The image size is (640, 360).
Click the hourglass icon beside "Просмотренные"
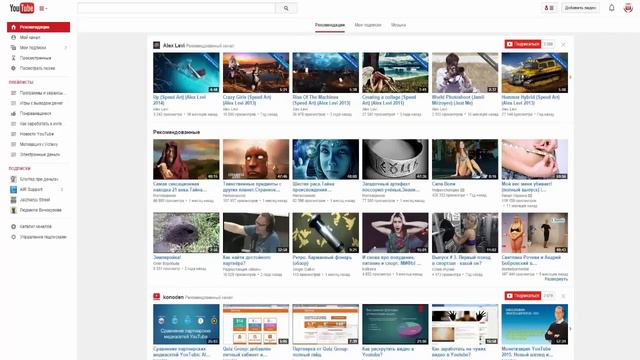click(13, 58)
